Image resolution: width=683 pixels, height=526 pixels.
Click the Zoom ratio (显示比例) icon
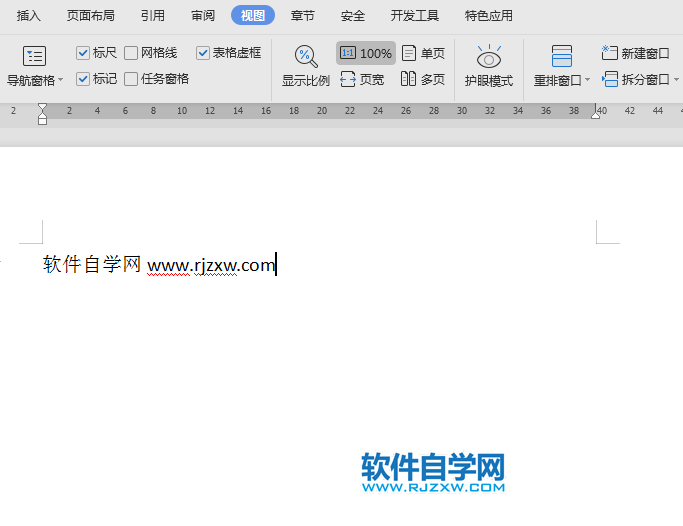pos(305,57)
